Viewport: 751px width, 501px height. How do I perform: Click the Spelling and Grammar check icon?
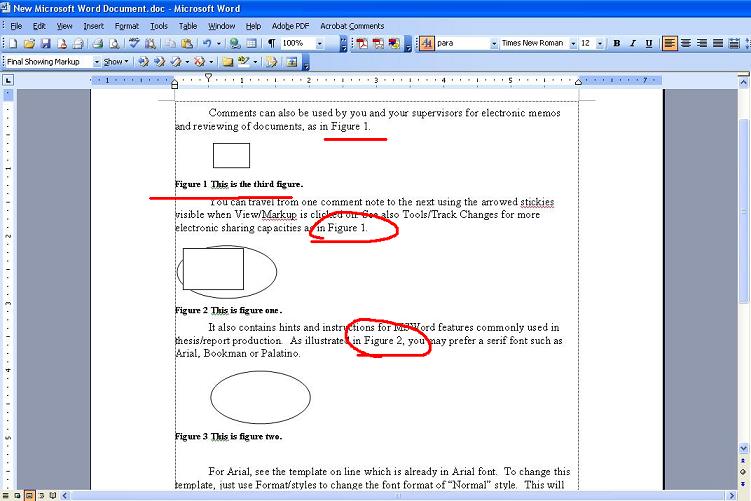[x=133, y=44]
